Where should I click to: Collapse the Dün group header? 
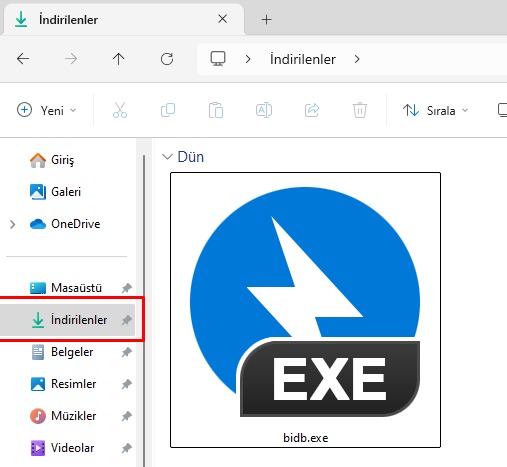pyautogui.click(x=167, y=157)
